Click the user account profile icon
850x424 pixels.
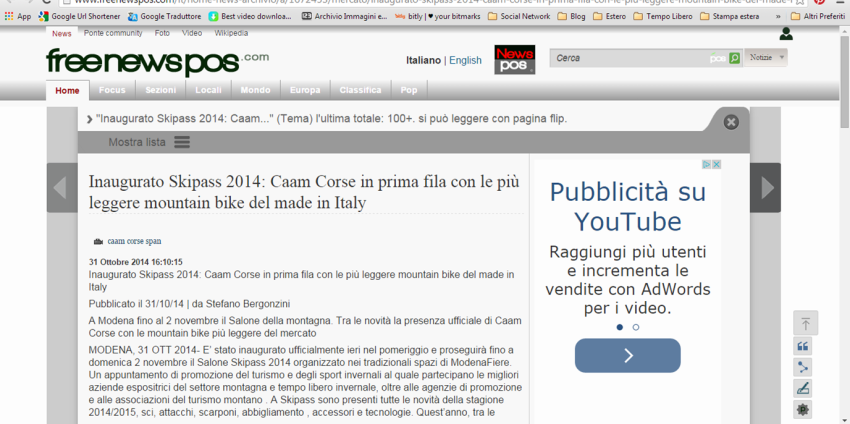[786, 34]
